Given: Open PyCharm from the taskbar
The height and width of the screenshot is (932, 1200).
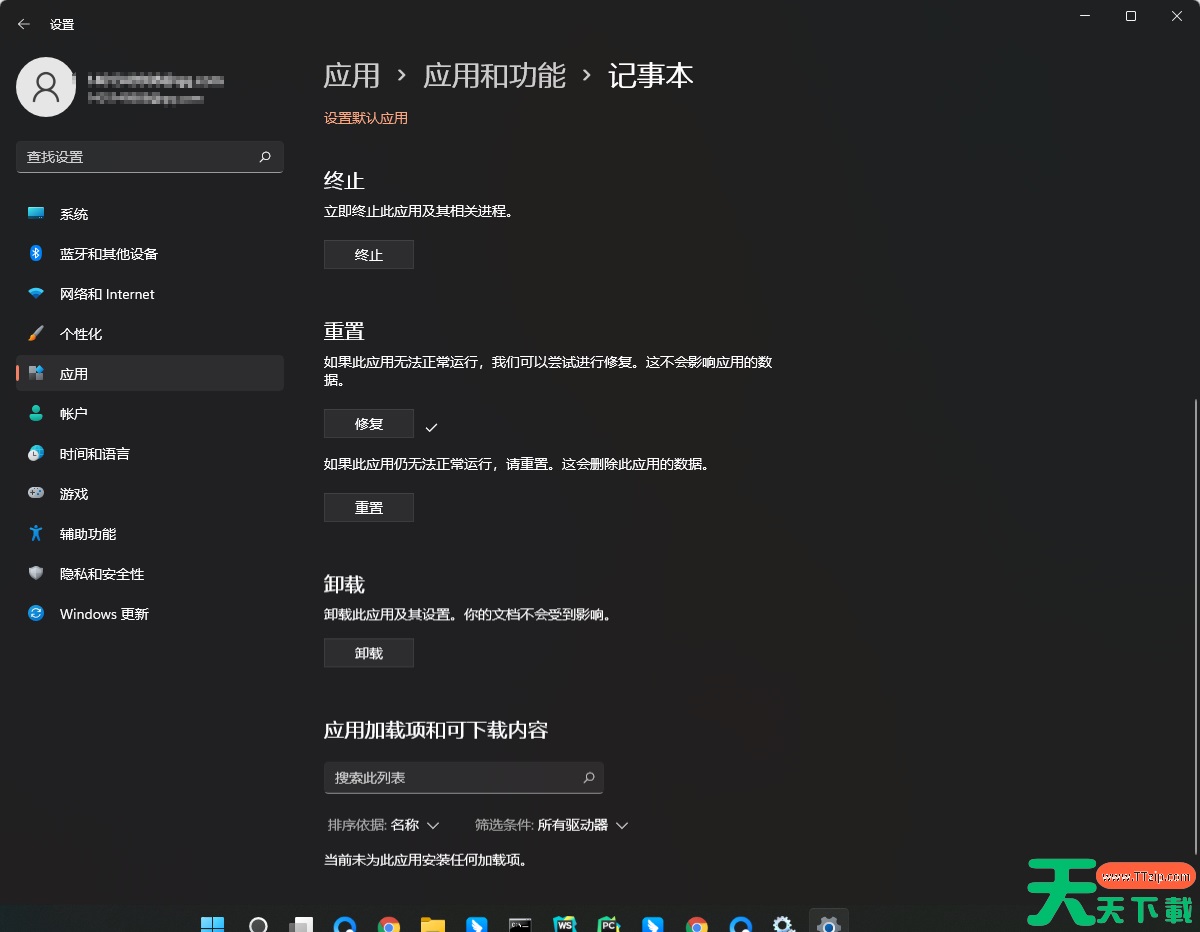Looking at the screenshot, I should coord(608,925).
